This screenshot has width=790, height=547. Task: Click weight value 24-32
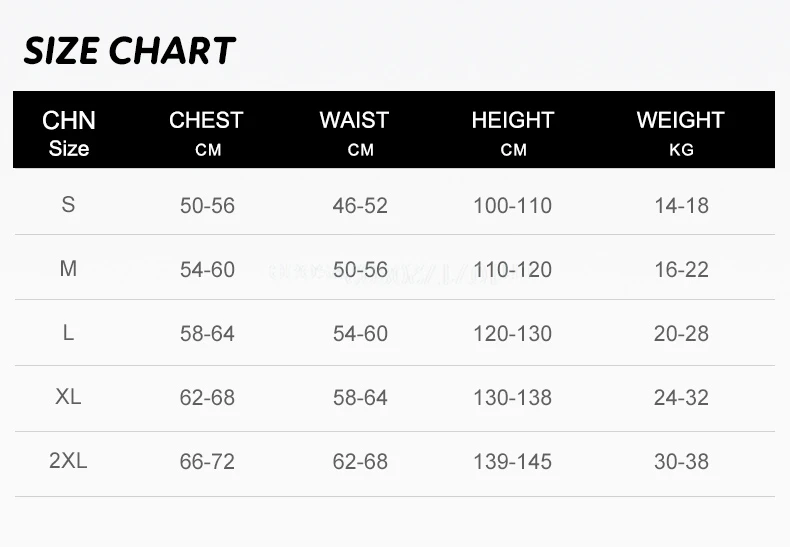point(681,397)
